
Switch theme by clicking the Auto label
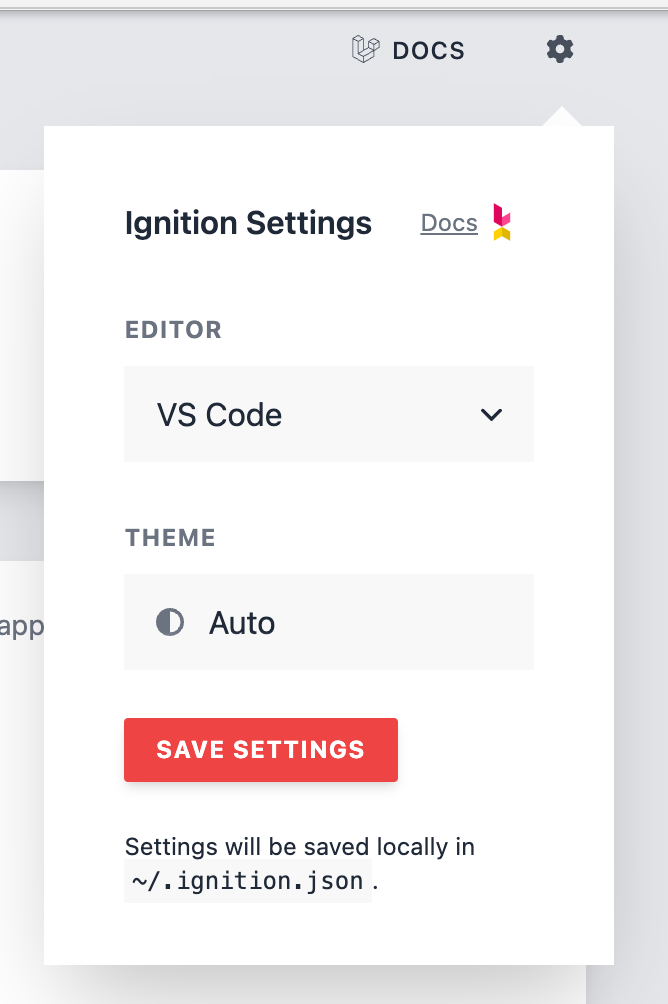tap(242, 623)
